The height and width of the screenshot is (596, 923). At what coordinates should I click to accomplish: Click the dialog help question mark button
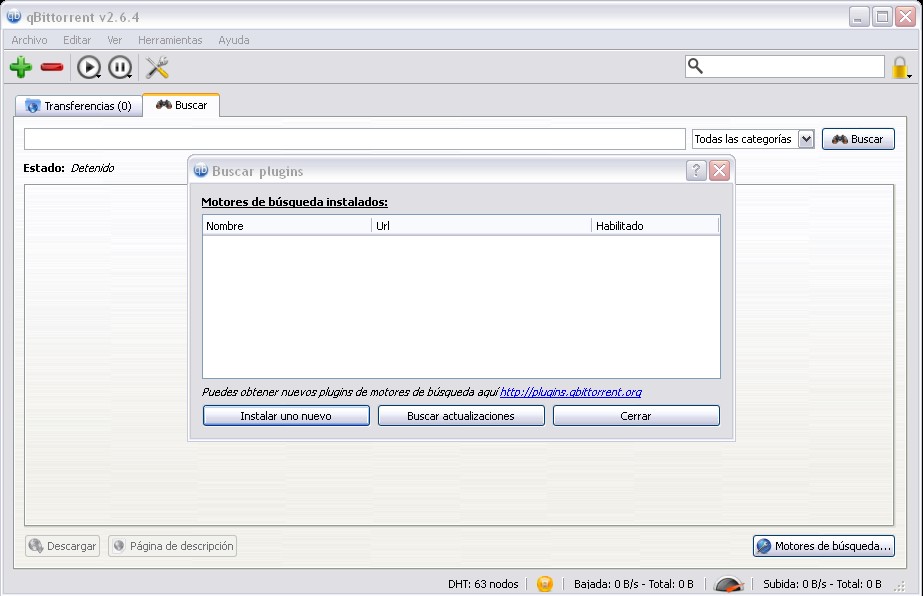pyautogui.click(x=696, y=171)
